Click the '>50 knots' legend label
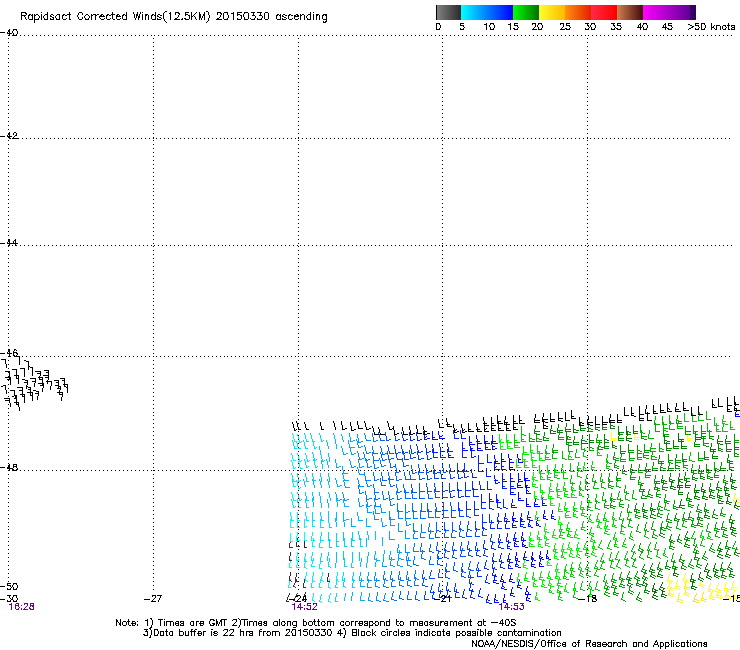Screen dimensions: 740x650 (711, 27)
